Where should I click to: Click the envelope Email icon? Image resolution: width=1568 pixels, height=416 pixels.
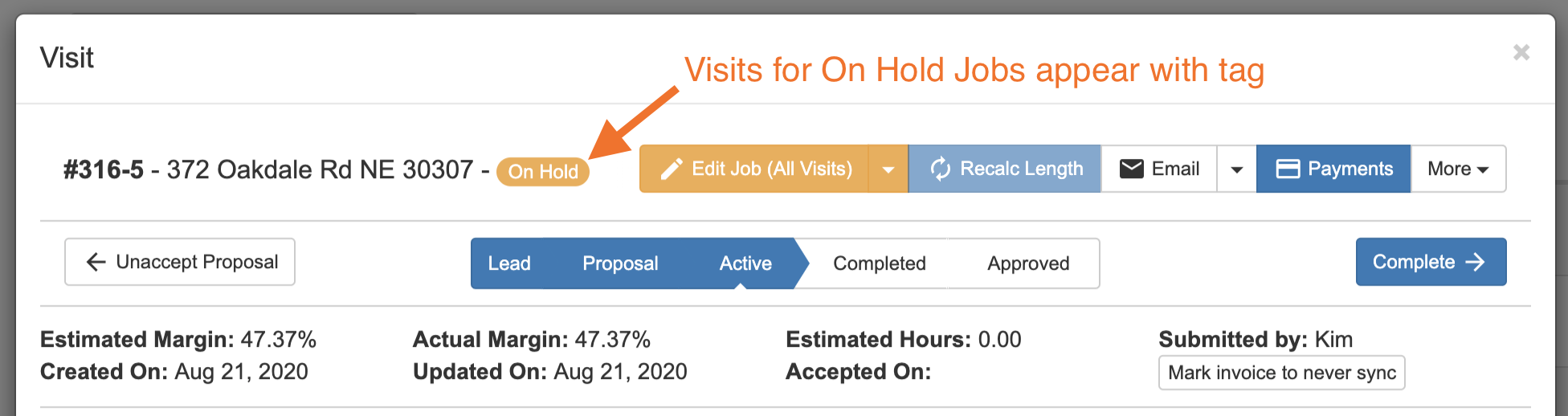(x=1132, y=169)
